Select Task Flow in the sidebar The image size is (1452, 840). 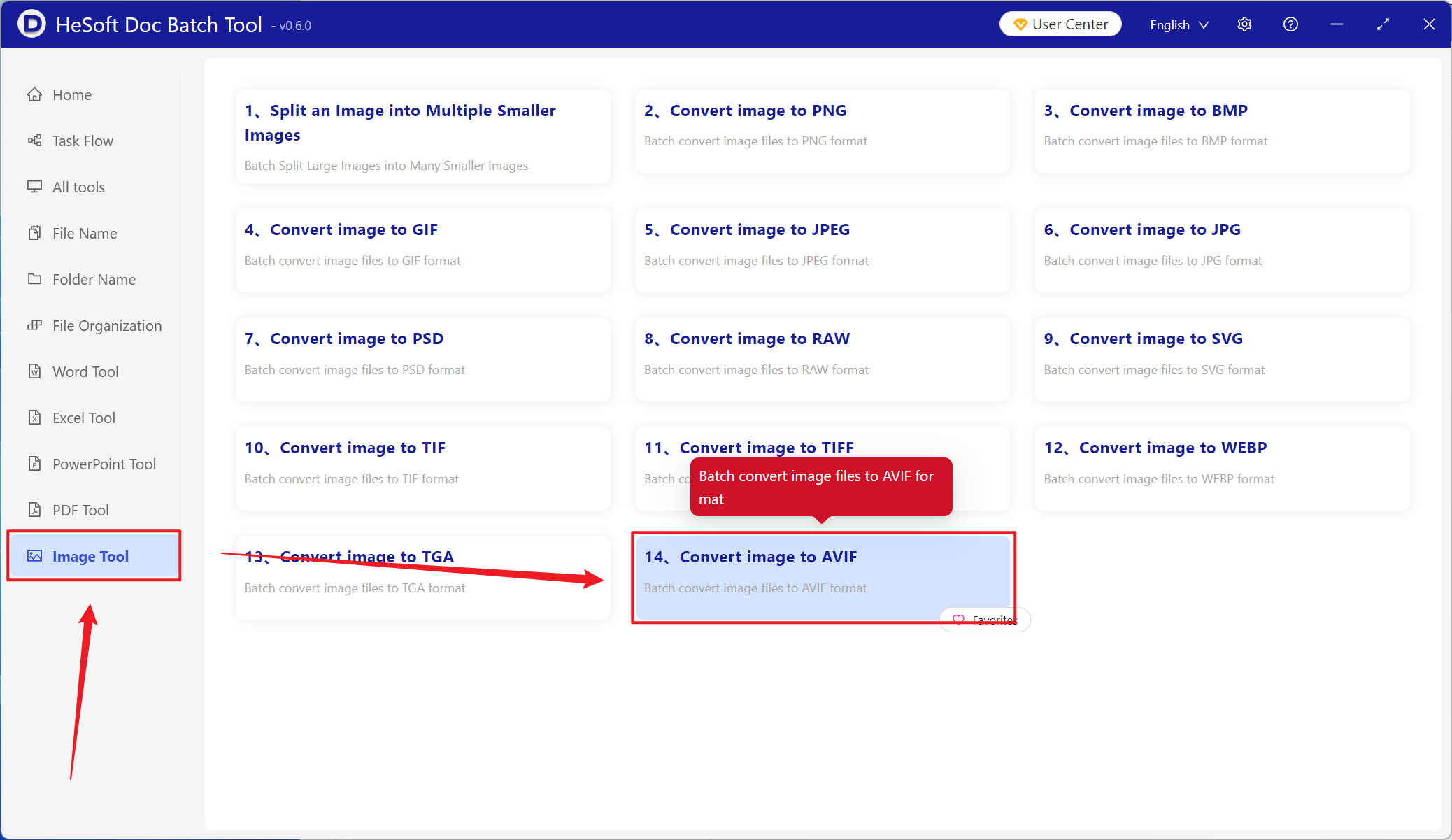[94, 141]
